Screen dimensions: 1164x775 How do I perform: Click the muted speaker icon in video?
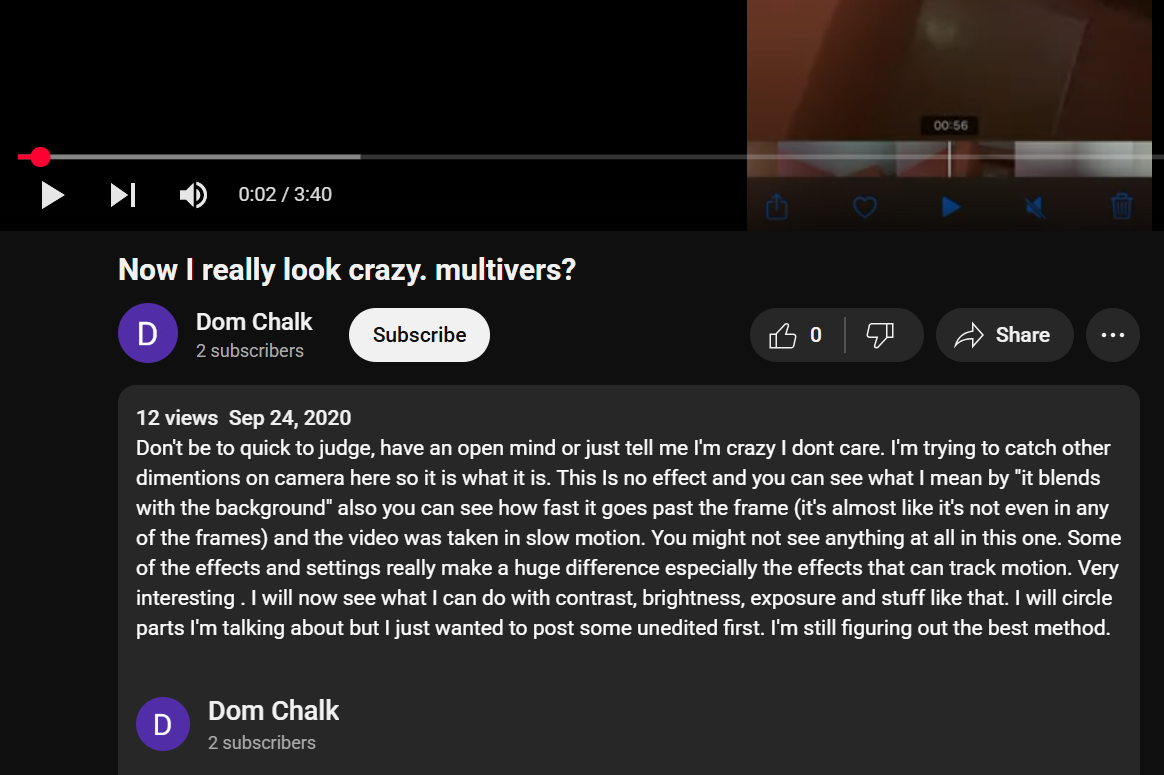click(1036, 207)
